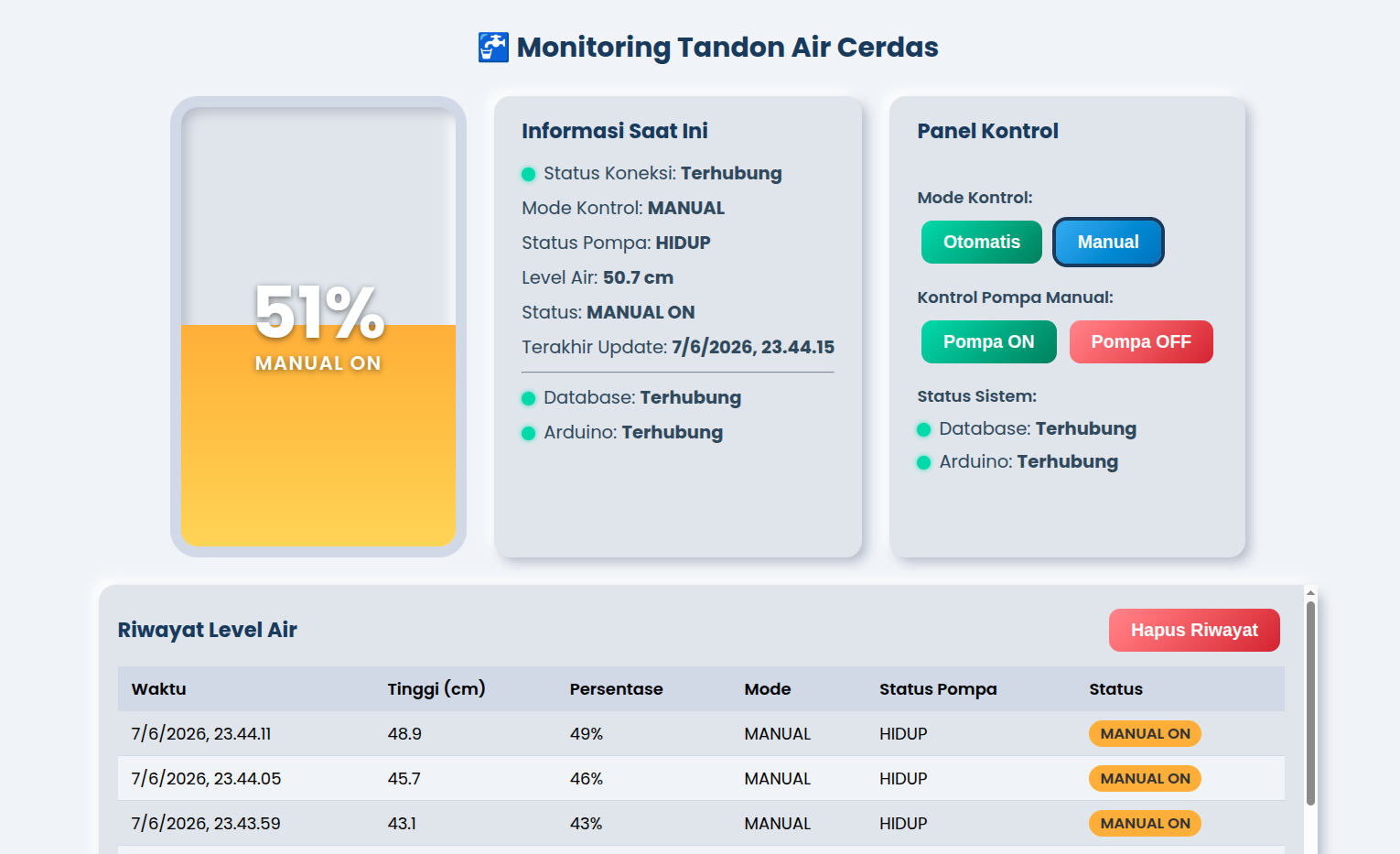Click Database status dot in Panel Kontrol
Viewport: 1400px width, 854px height.
tap(923, 429)
